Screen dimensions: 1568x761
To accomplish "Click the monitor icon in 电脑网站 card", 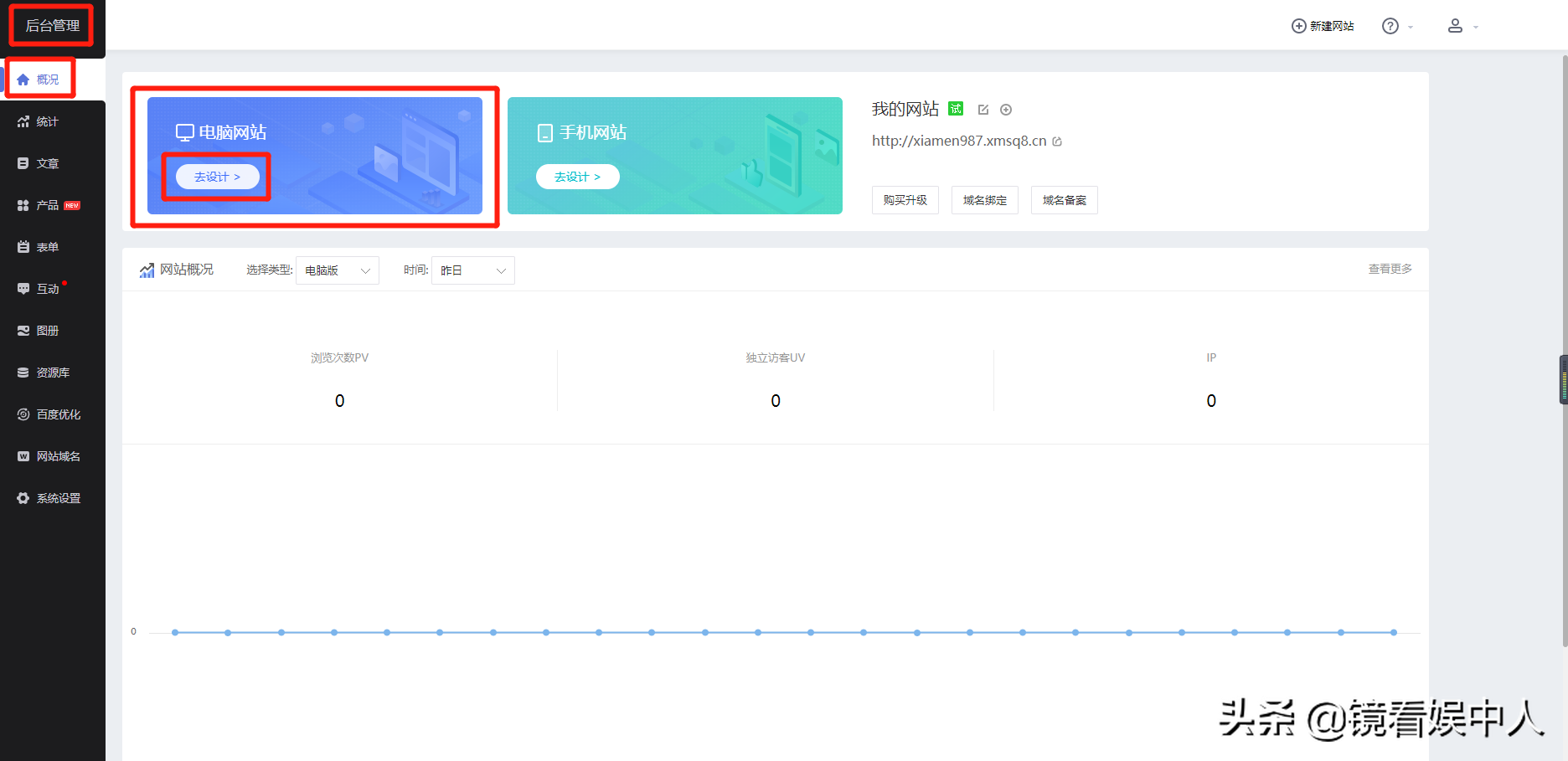I will (x=185, y=133).
